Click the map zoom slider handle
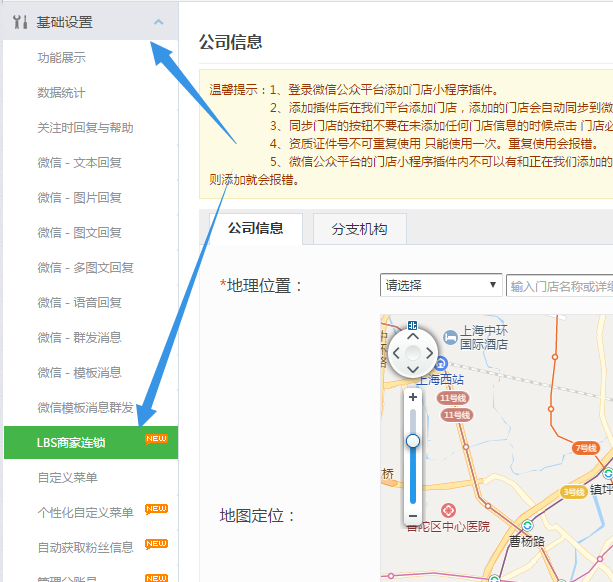This screenshot has width=613, height=582. (x=412, y=441)
